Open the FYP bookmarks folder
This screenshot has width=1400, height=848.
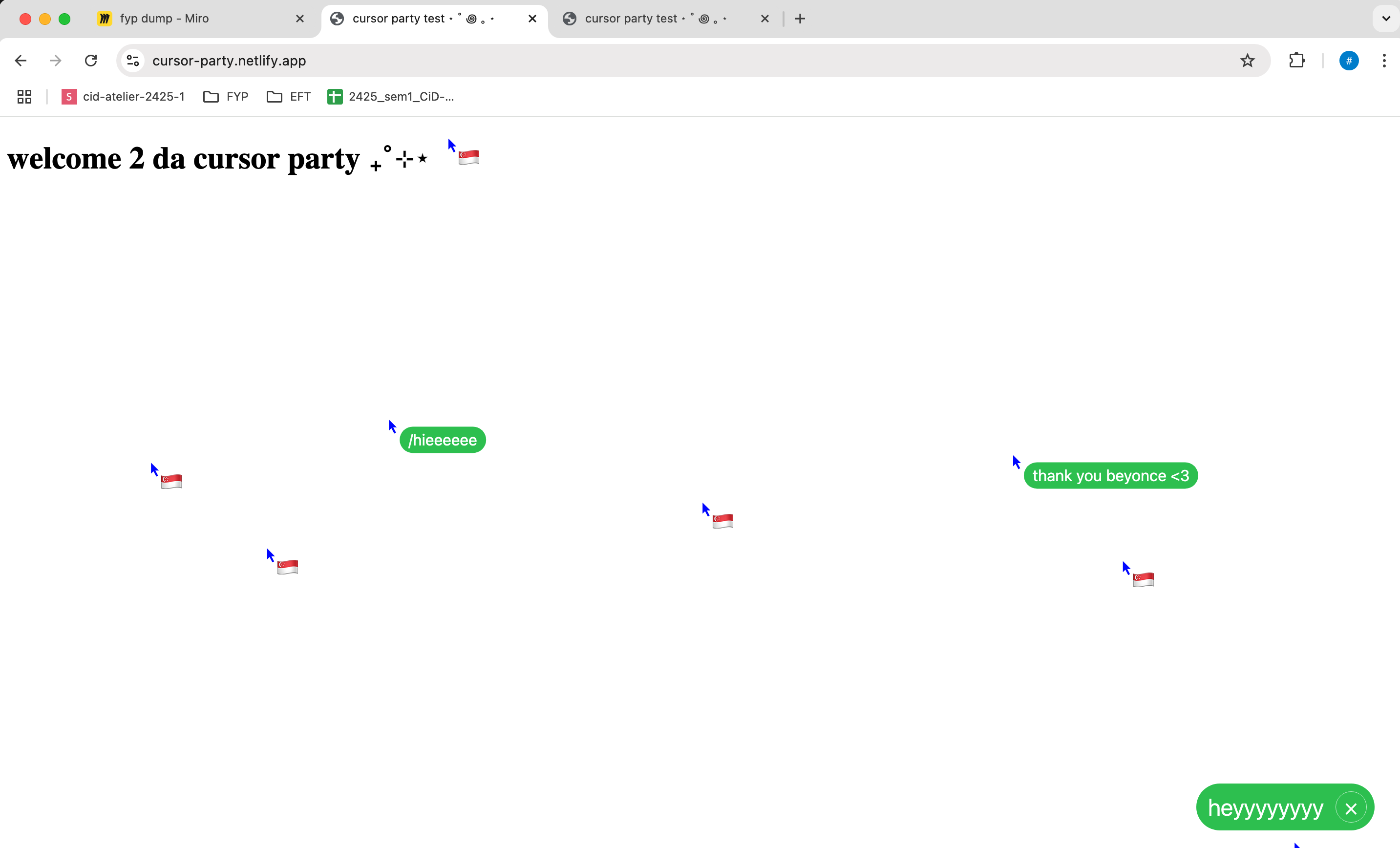[226, 97]
